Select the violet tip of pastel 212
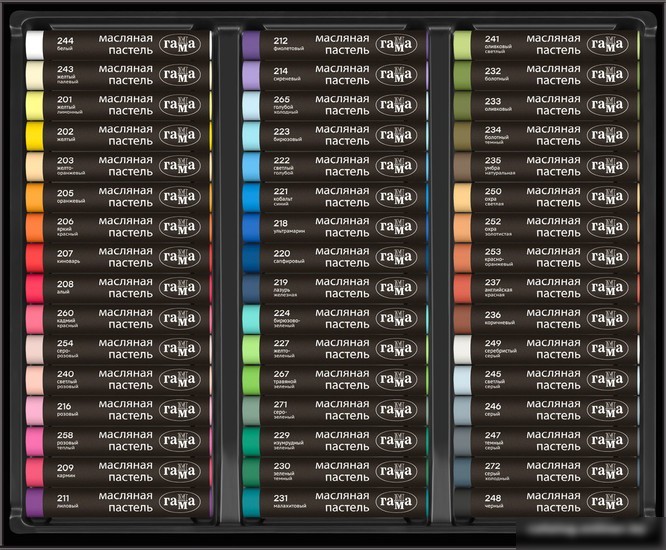Image resolution: width=666 pixels, height=550 pixels. (x=251, y=45)
